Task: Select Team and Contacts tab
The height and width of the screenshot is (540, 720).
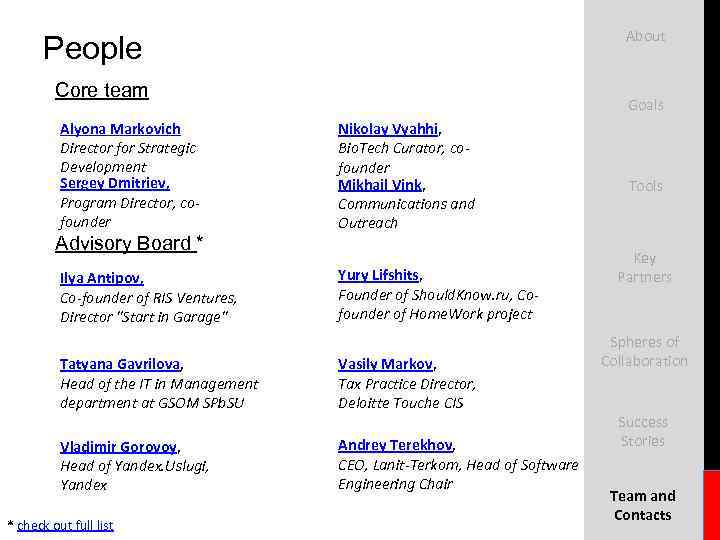Action: tap(643, 505)
